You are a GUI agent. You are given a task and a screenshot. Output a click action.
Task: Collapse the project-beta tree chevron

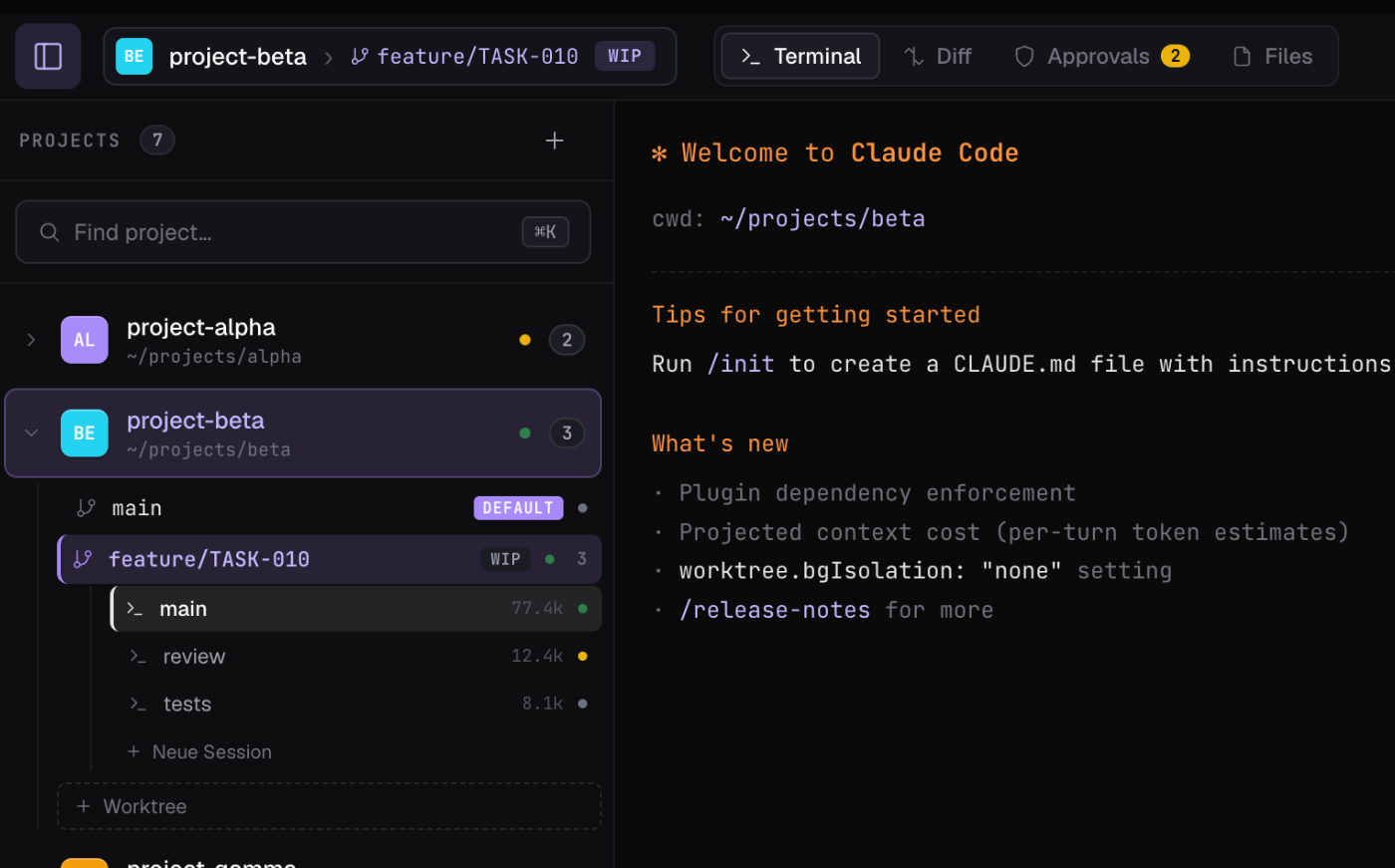tap(31, 433)
